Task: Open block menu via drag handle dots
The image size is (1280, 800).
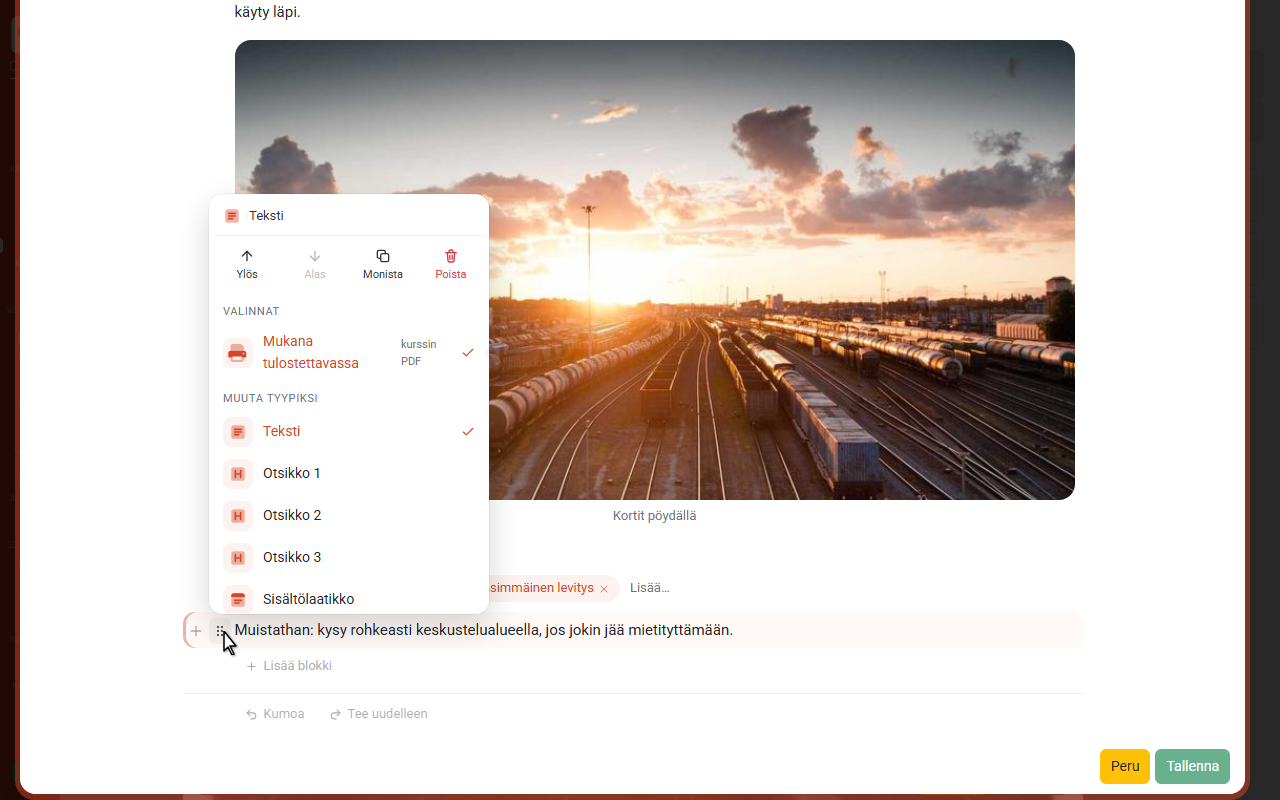Action: (220, 631)
